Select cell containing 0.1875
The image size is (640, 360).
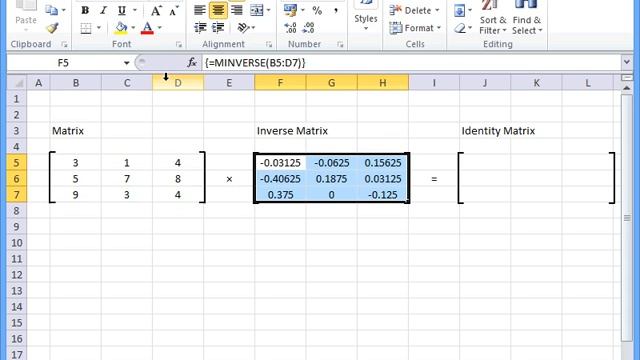click(x=331, y=179)
